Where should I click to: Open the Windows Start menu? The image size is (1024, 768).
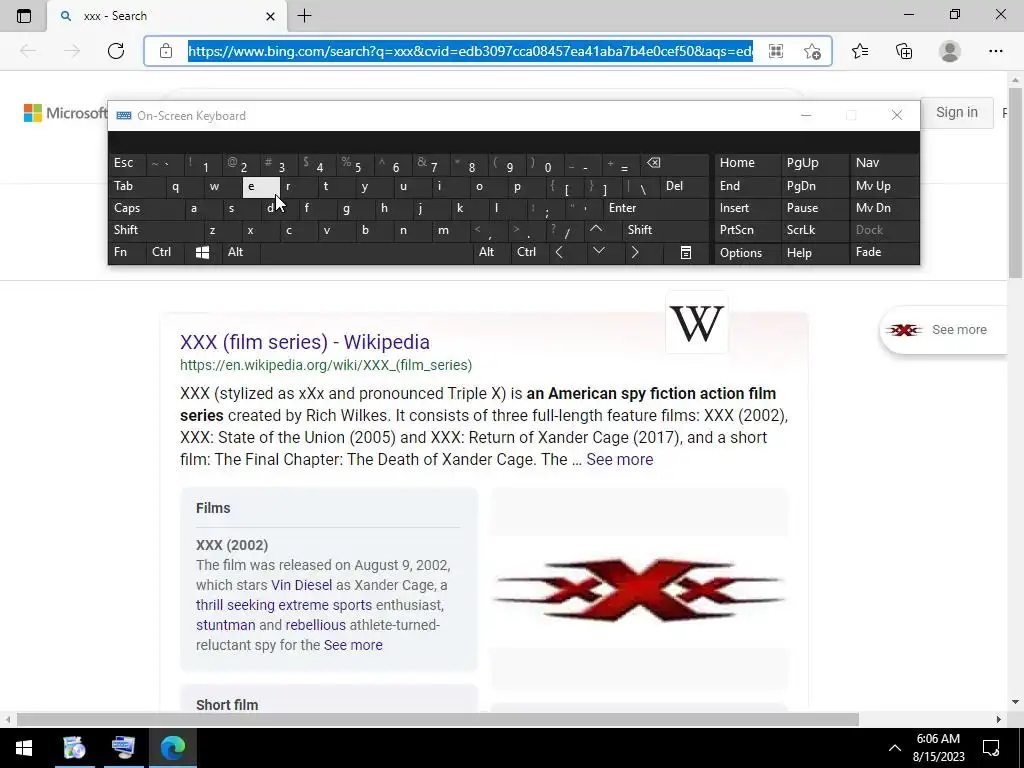pos(24,748)
